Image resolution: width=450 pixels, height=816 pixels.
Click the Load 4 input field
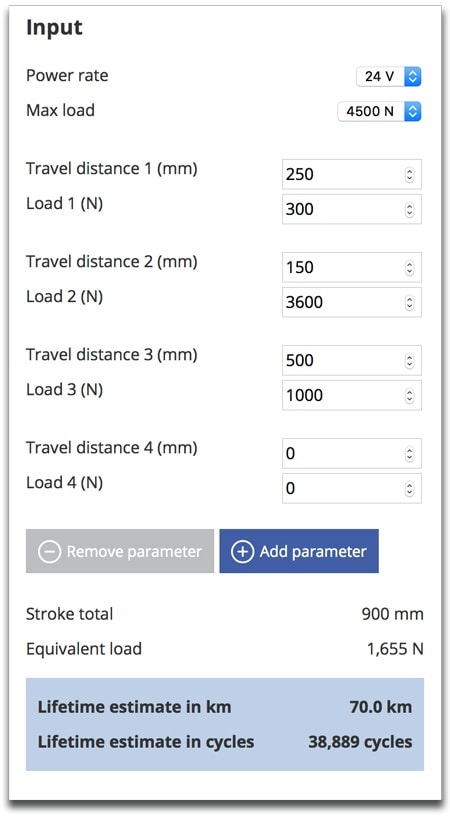tap(352, 489)
